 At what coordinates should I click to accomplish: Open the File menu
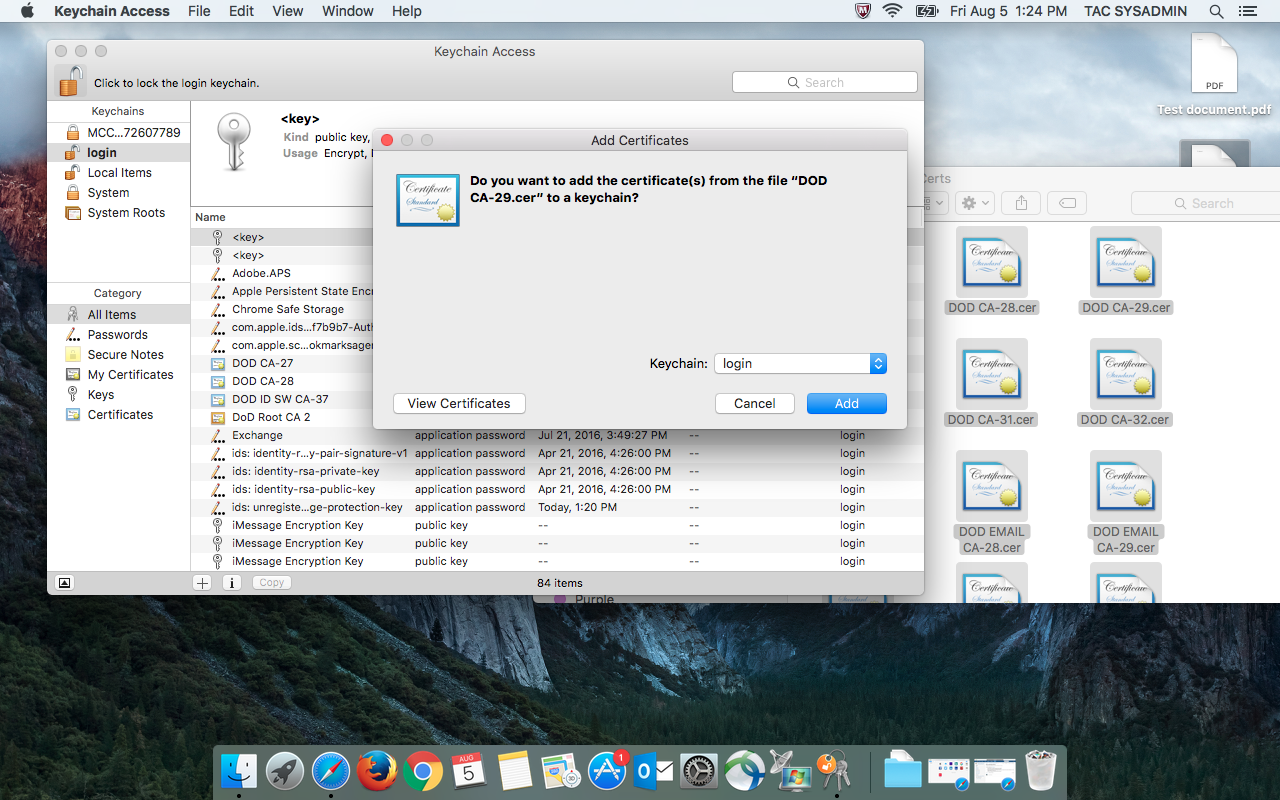(x=199, y=11)
